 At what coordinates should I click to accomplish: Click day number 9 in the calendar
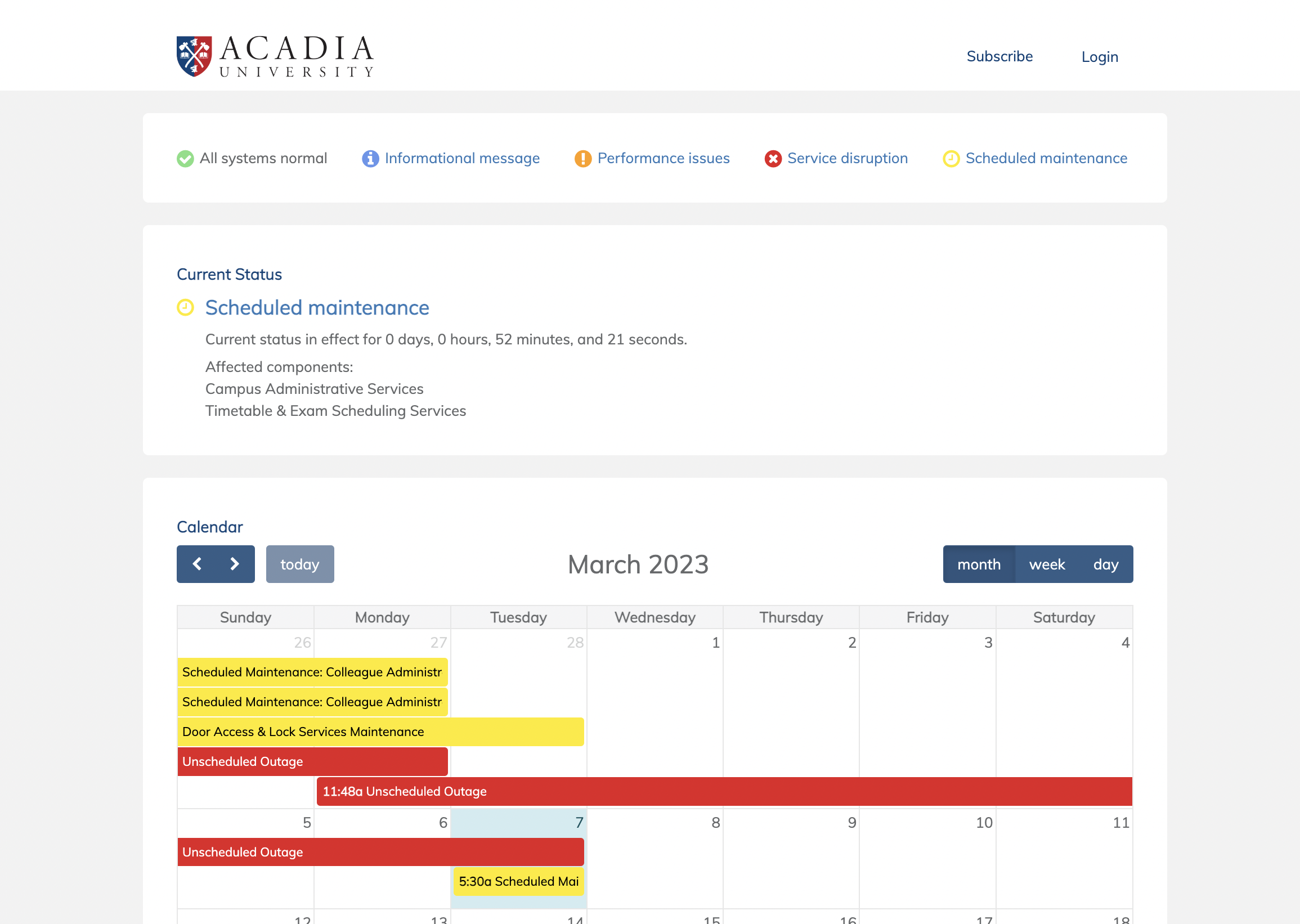[x=851, y=823]
